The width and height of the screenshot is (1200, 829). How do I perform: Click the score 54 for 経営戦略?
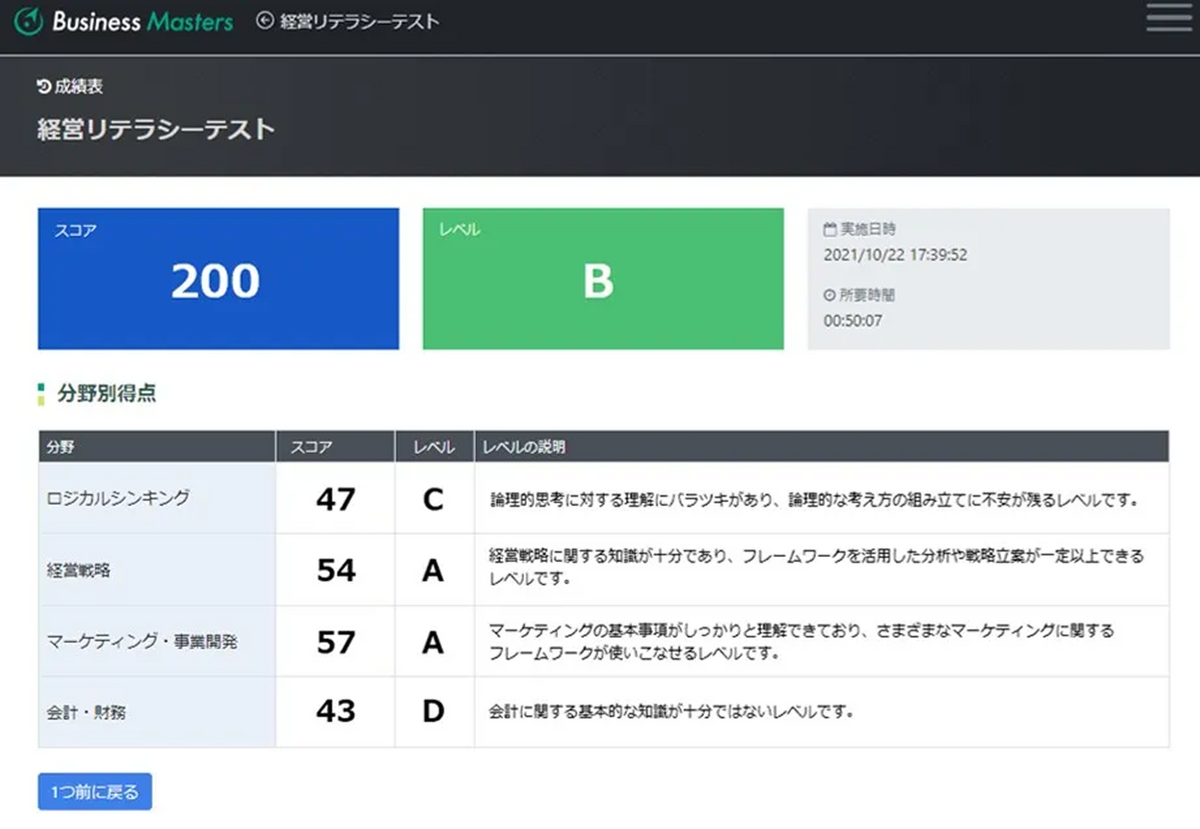click(x=335, y=570)
